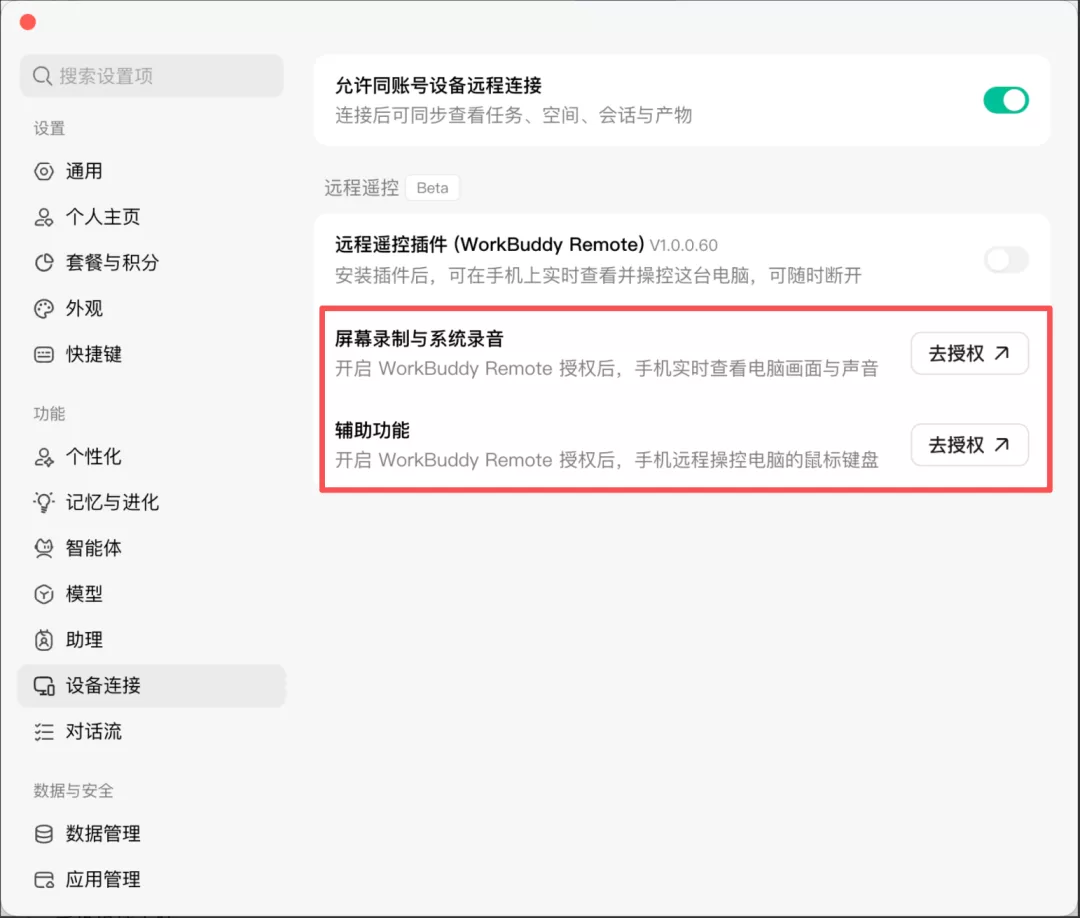The image size is (1080, 918).
Task: Click the 智能体 robot face icon
Action: pos(43,548)
